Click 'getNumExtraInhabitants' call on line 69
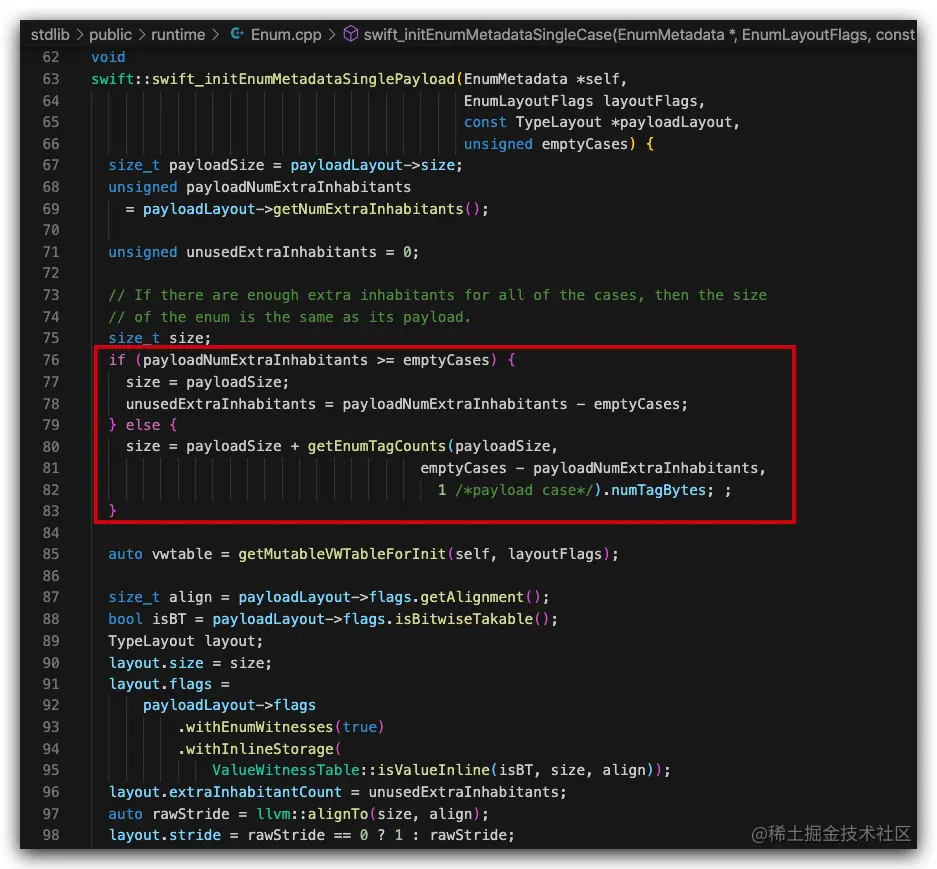 click(x=368, y=209)
